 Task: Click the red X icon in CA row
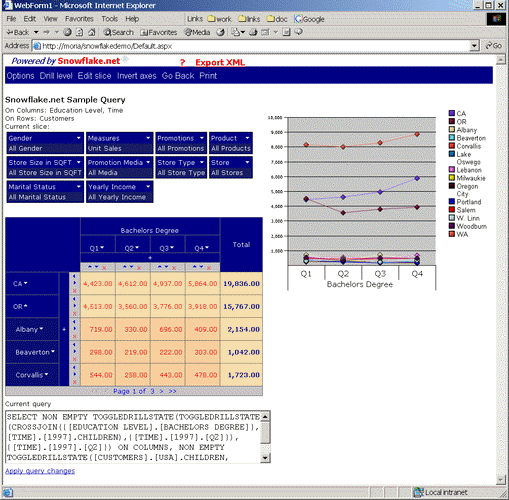pyautogui.click(x=74, y=291)
